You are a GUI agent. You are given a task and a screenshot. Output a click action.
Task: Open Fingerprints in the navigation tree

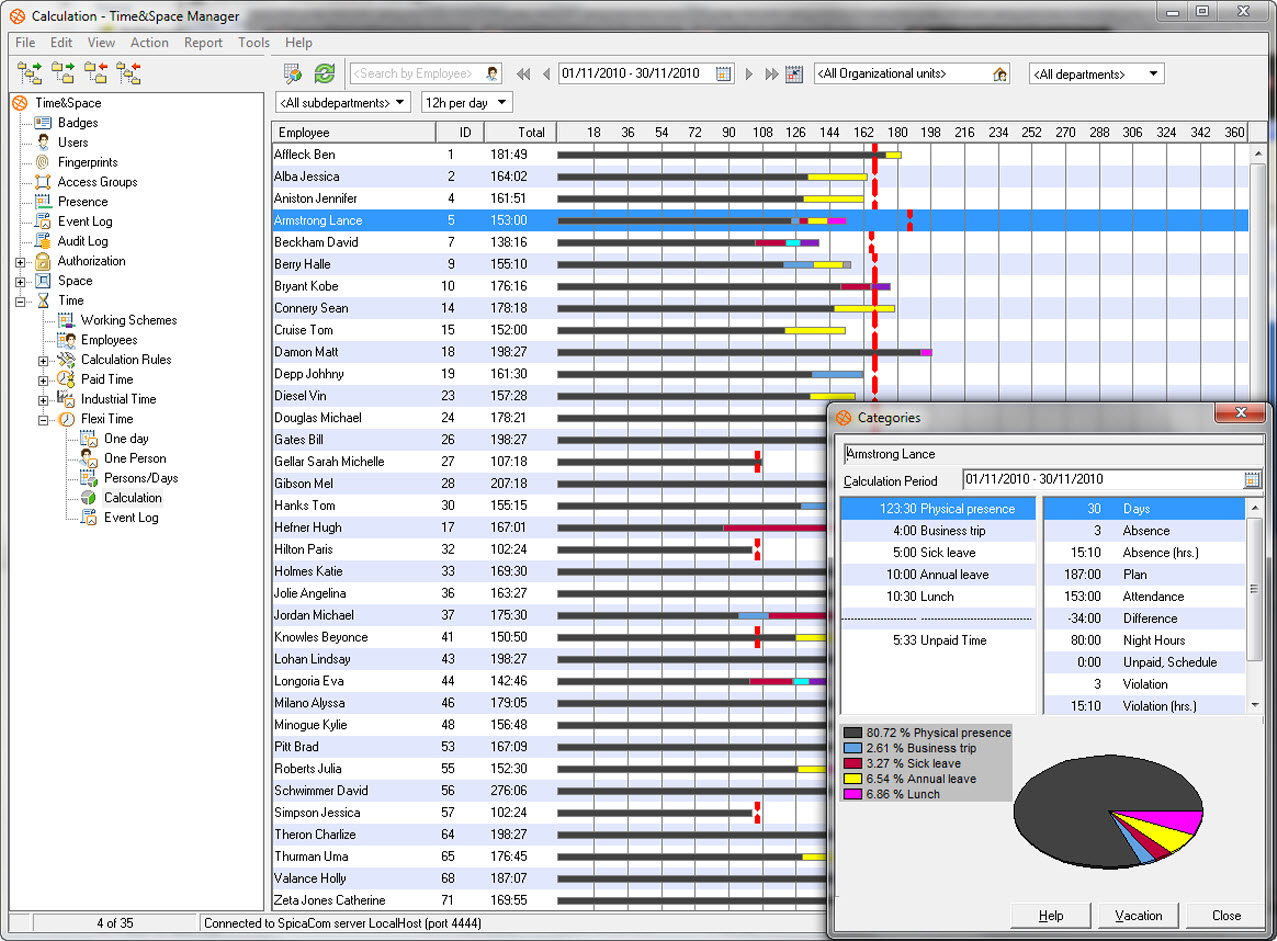point(88,162)
